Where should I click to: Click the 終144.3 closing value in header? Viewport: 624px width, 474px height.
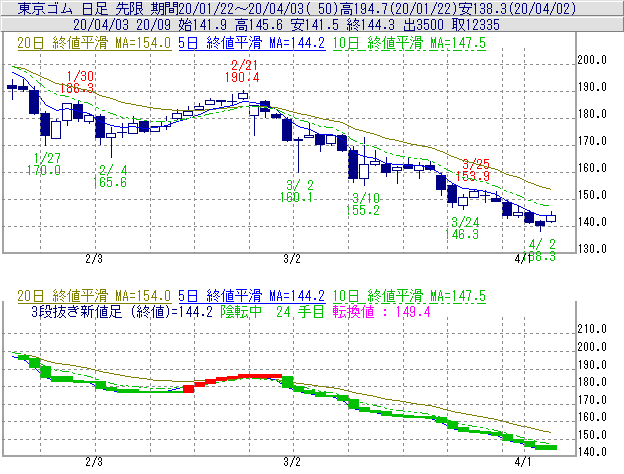pos(370,25)
